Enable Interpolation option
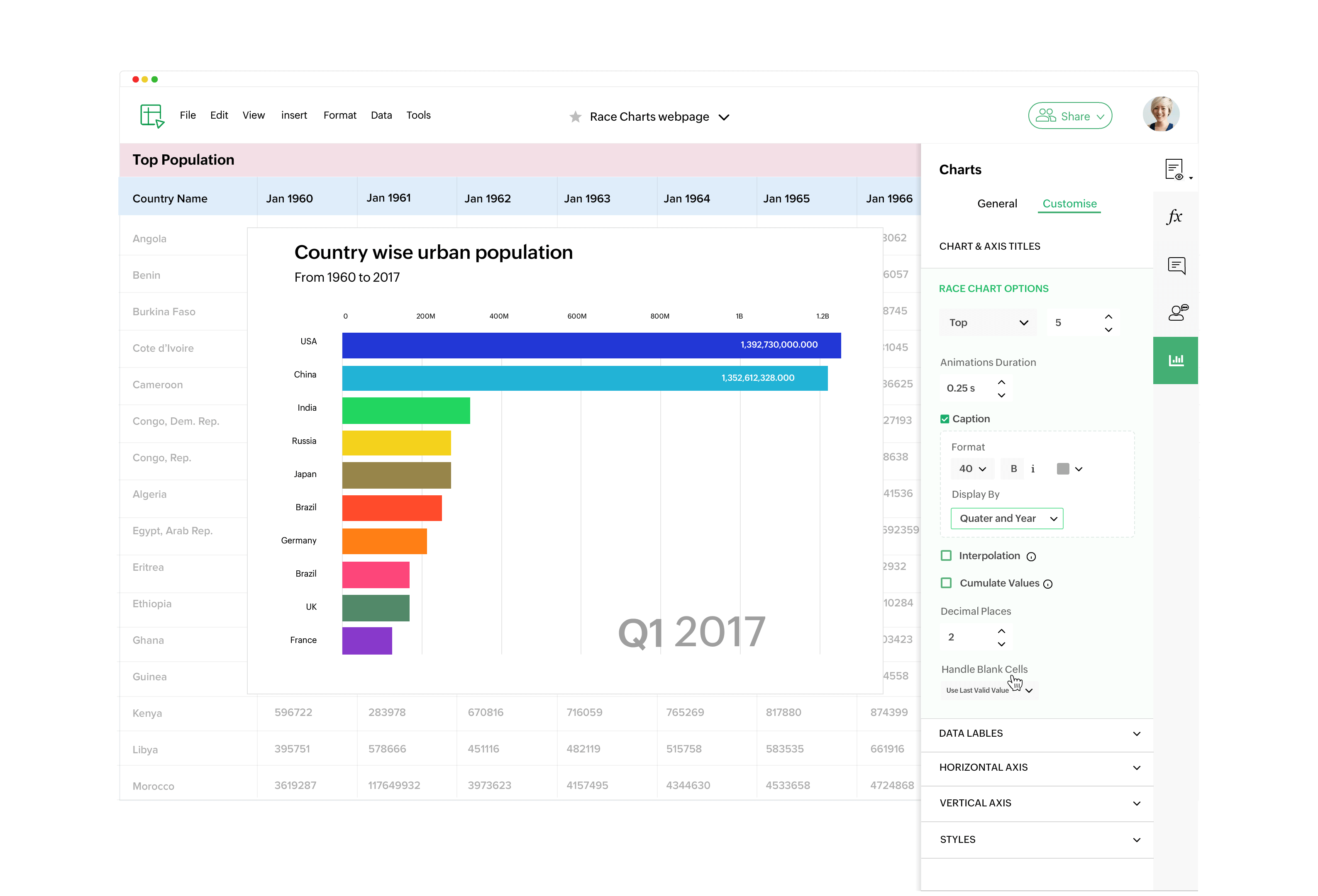Screen dimensions: 1318x896 (946, 555)
